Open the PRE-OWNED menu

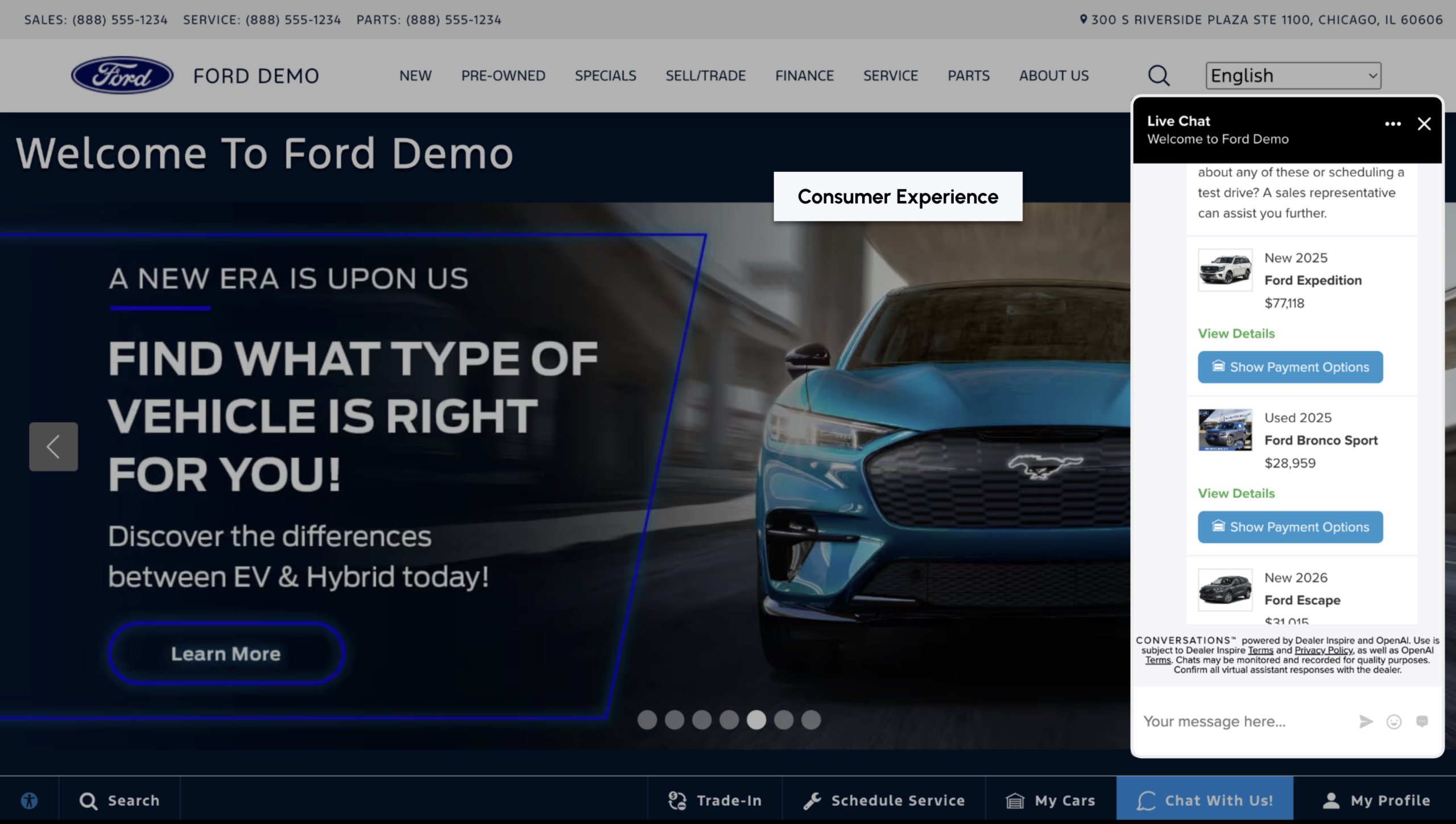coord(503,76)
